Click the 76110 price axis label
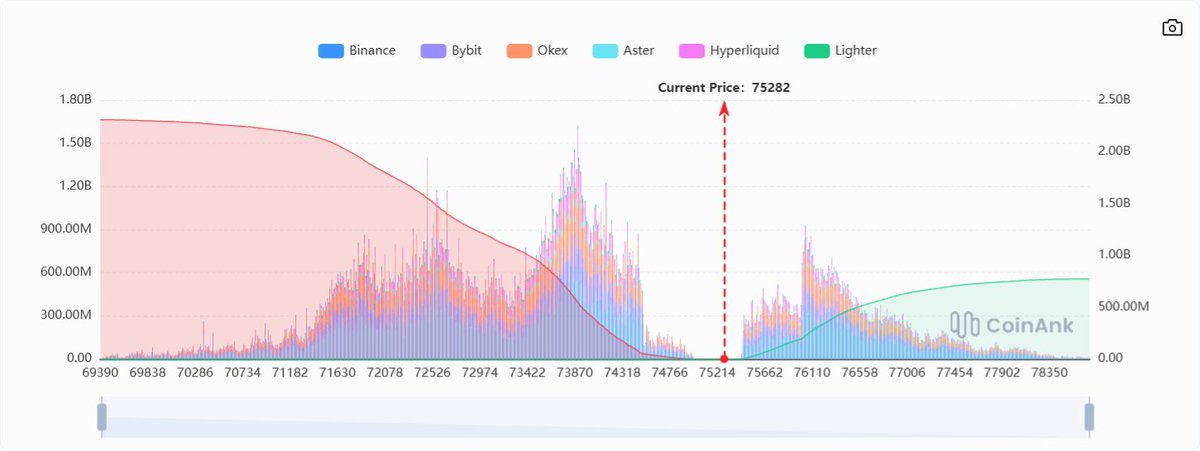The image size is (1200, 451). point(812,373)
